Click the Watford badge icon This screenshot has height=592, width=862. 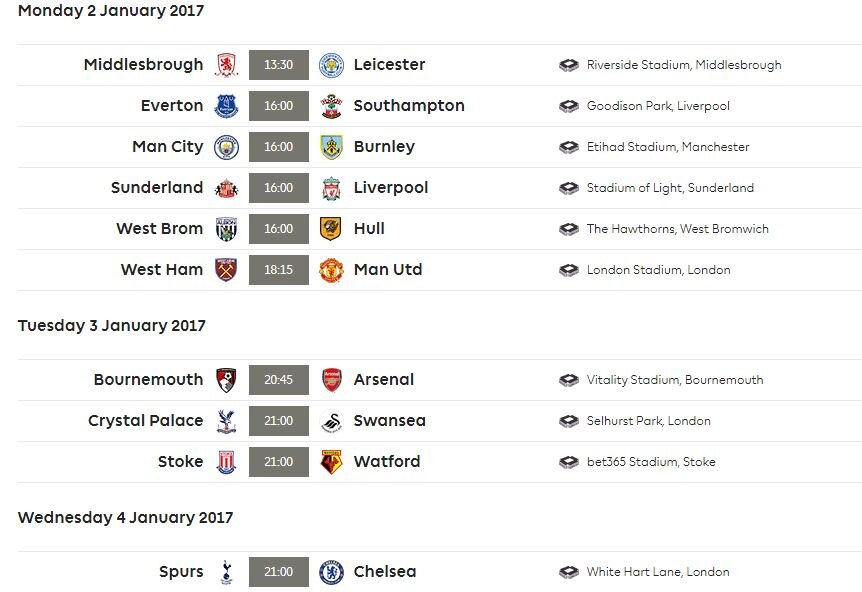tap(331, 462)
